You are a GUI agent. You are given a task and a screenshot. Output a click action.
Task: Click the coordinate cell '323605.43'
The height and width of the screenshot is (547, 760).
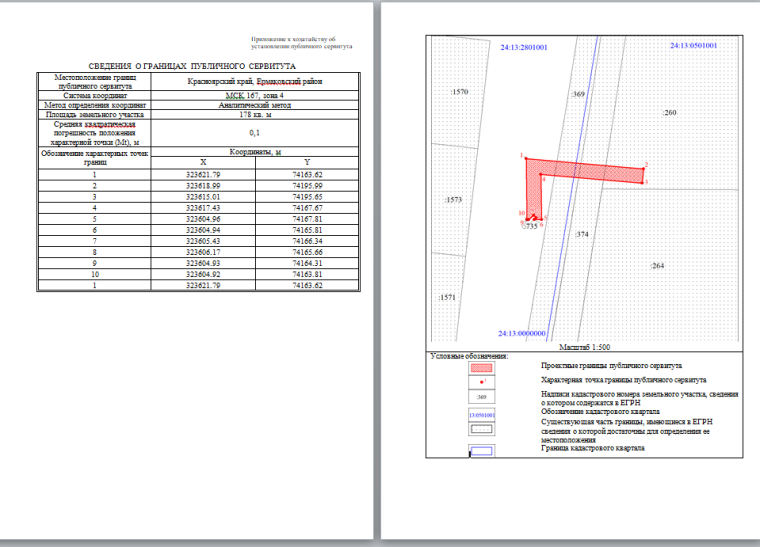point(203,242)
